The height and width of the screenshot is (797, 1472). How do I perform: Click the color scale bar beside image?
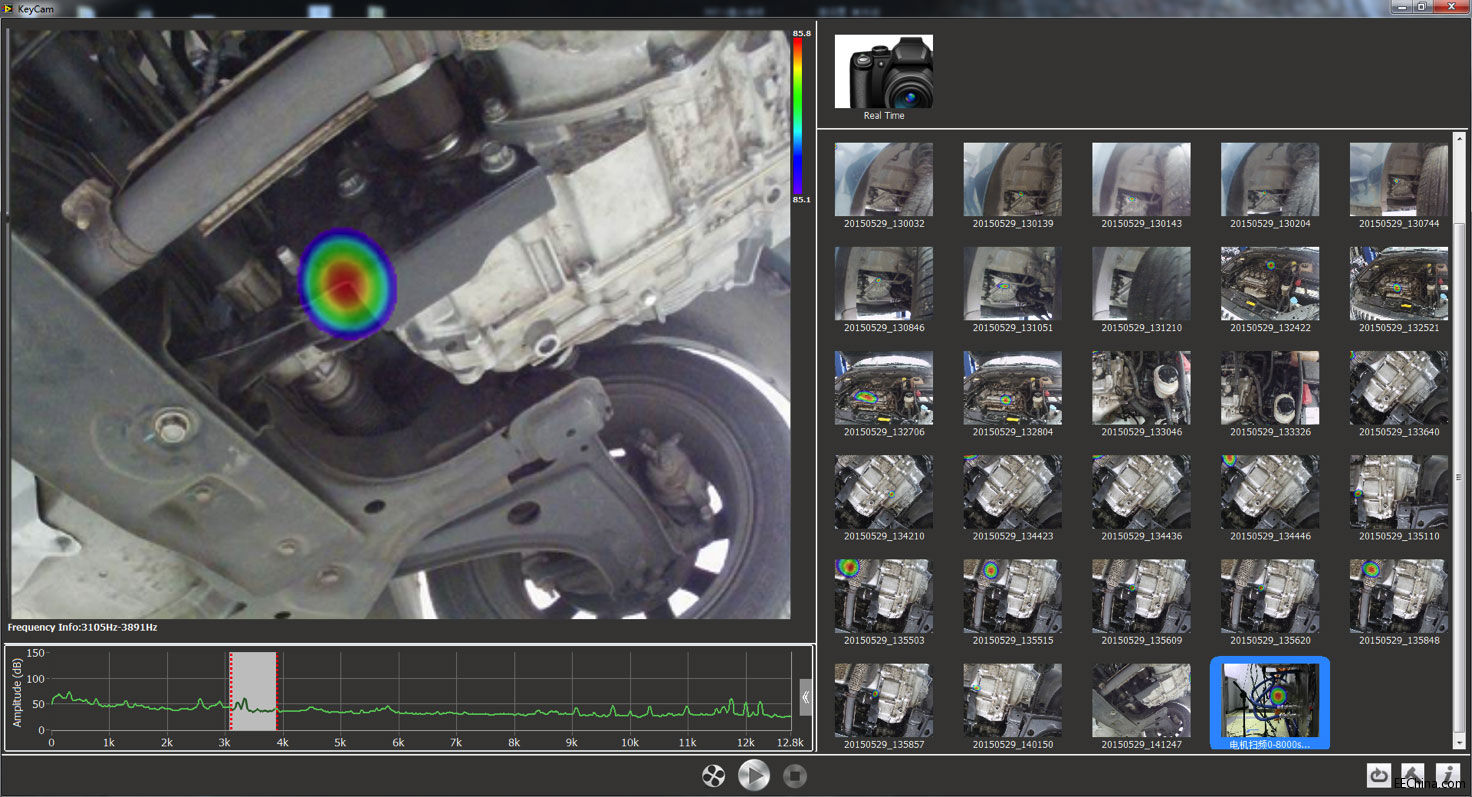(x=798, y=115)
